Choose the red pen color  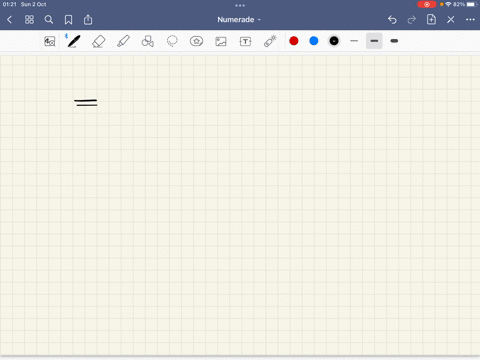point(294,41)
